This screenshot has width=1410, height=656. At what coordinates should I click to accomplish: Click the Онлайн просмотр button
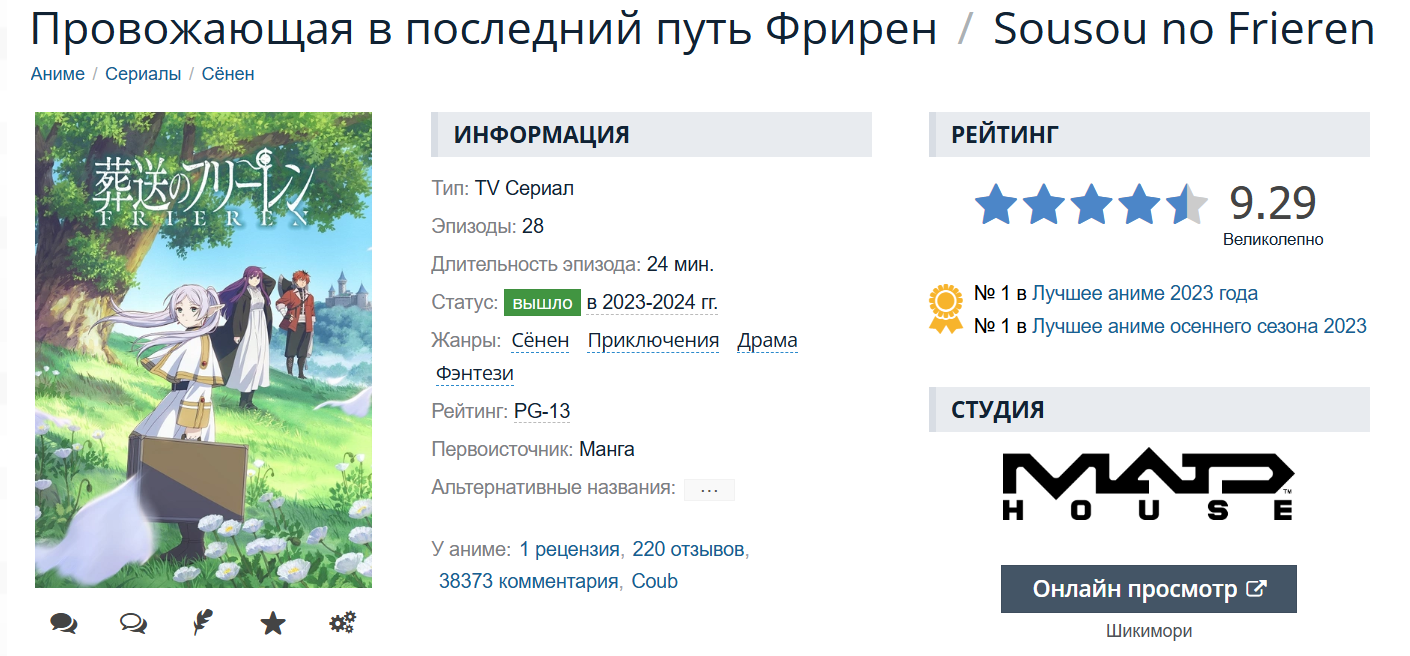point(1149,589)
